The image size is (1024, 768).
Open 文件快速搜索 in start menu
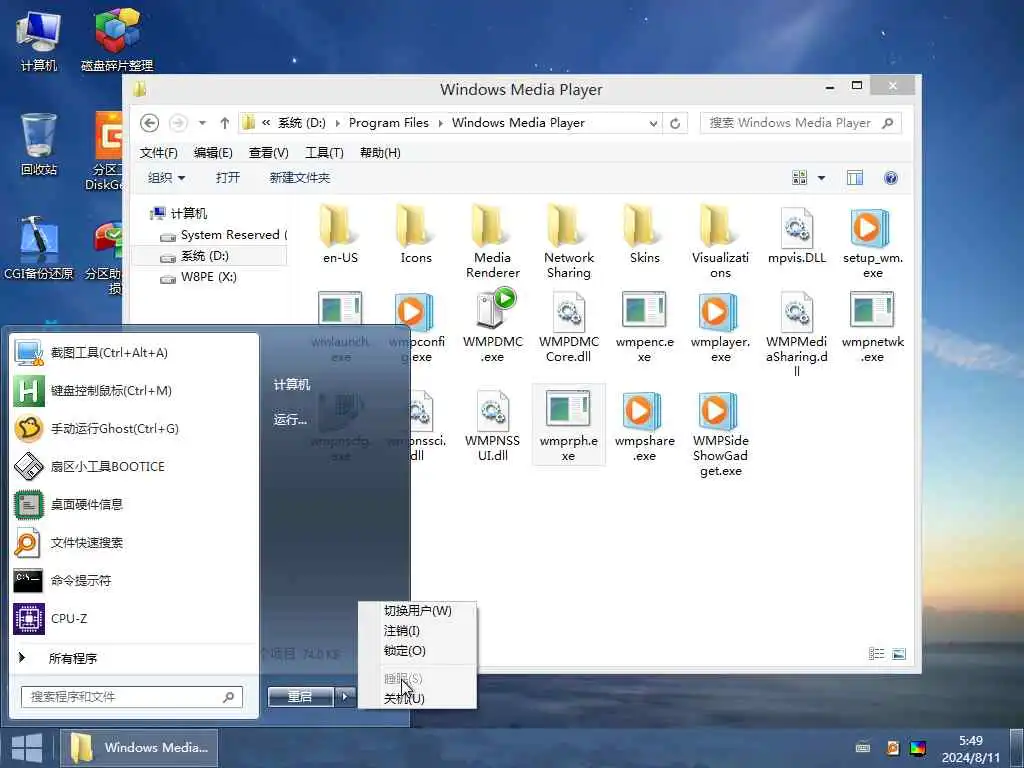click(134, 542)
